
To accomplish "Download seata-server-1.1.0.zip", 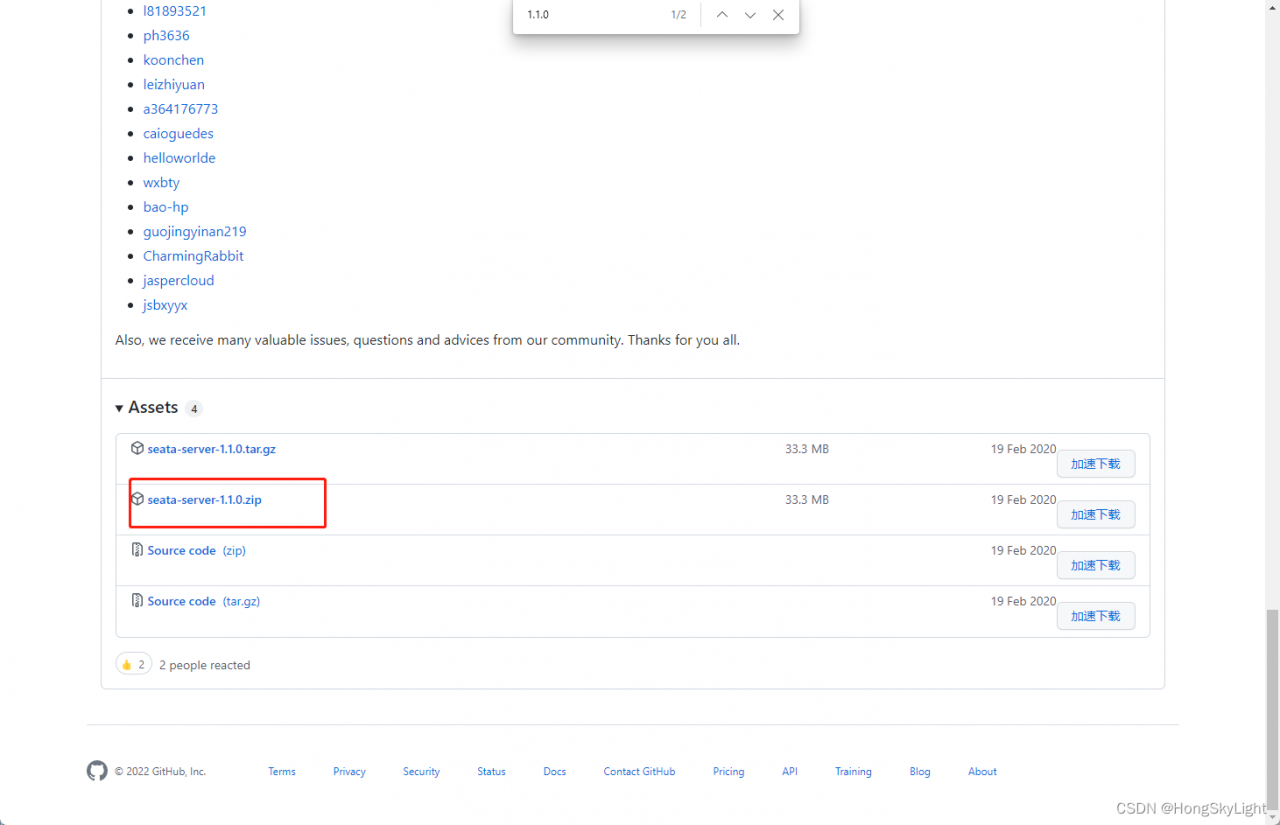I will (204, 500).
